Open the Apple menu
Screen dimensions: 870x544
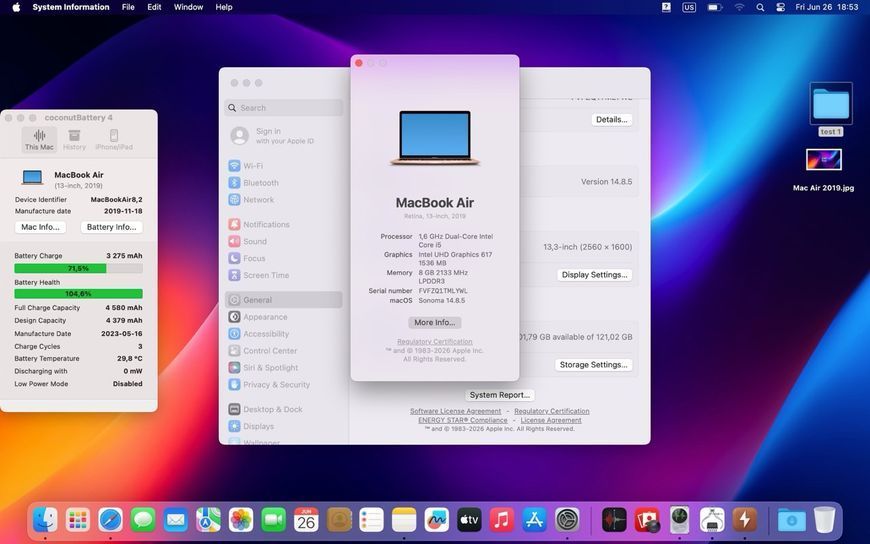16,7
